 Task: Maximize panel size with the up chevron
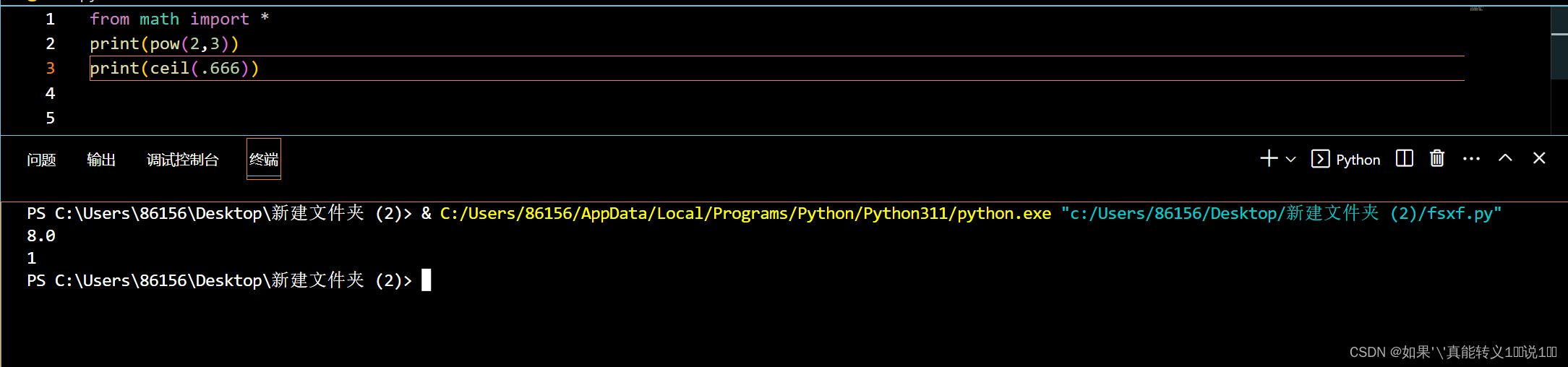click(1505, 158)
